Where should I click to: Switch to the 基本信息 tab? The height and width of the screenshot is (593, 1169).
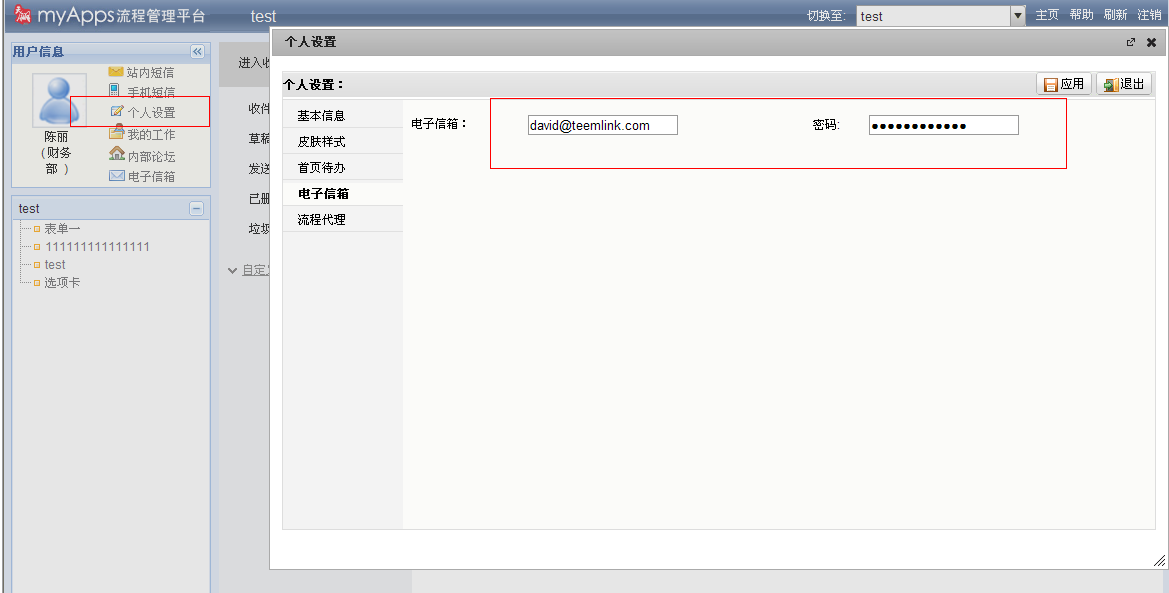click(343, 116)
